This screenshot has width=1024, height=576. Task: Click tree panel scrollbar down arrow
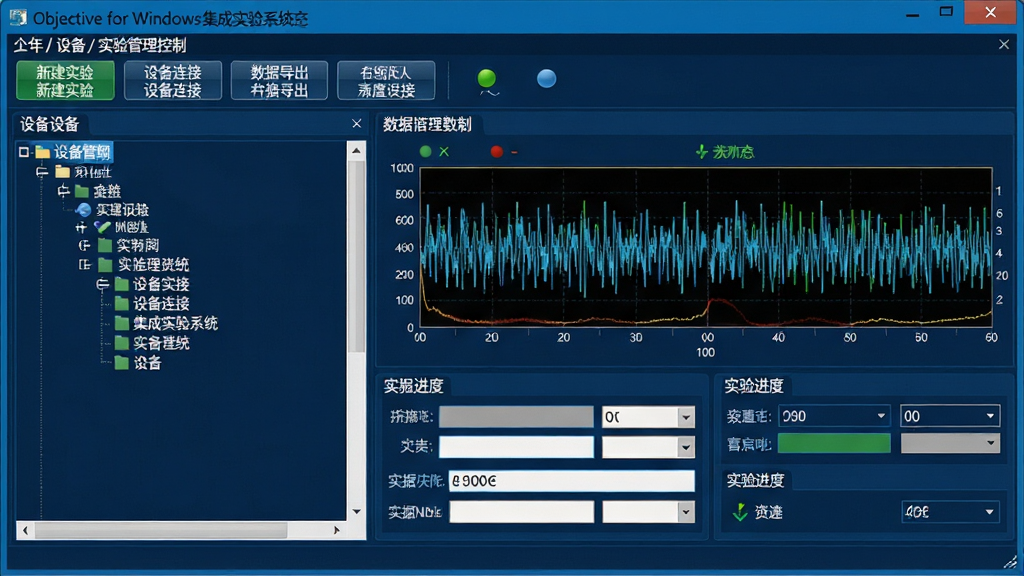pyautogui.click(x=357, y=511)
